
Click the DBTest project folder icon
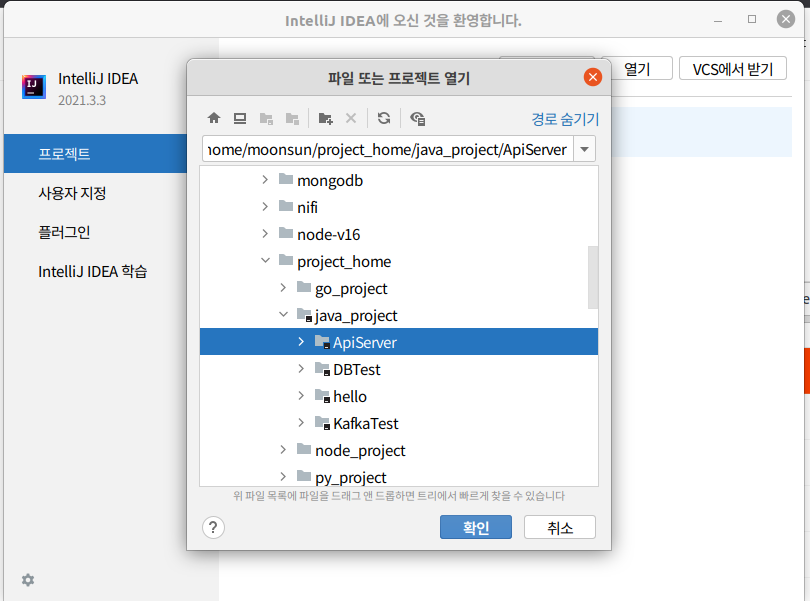[322, 369]
